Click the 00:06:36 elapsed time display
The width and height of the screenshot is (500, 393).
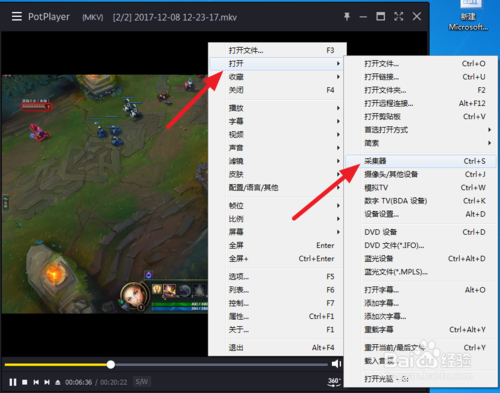[x=78, y=382]
